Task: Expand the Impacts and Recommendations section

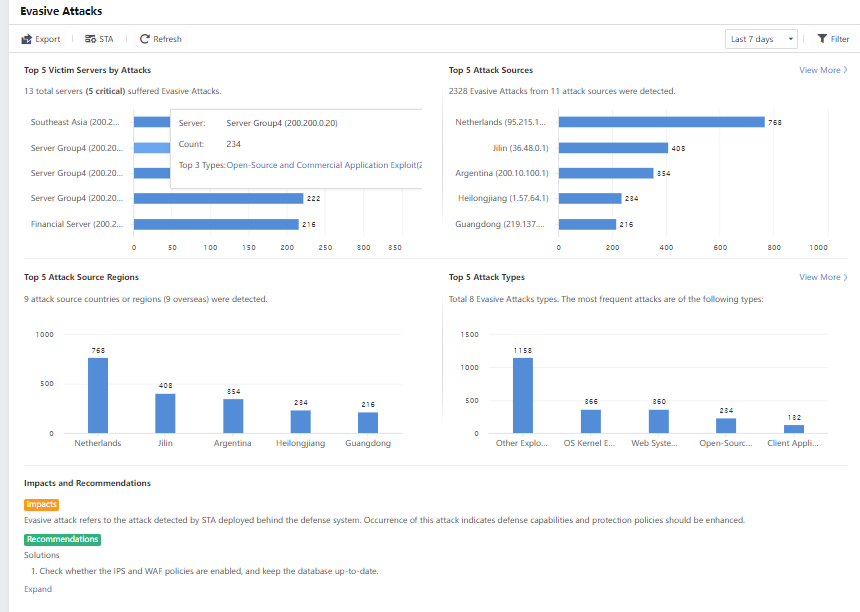Action: [x=38, y=589]
